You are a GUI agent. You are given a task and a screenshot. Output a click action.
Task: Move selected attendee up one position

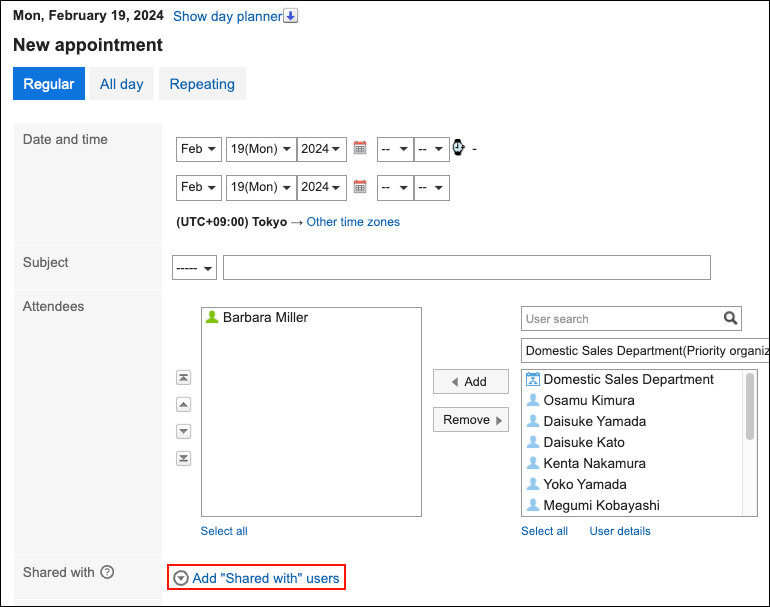tap(183, 405)
